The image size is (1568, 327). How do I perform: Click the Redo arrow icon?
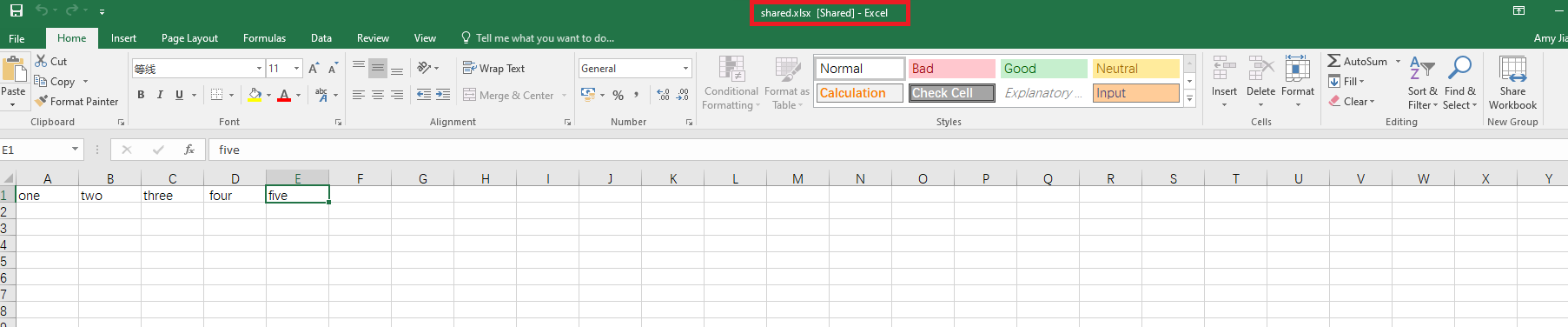pyautogui.click(x=72, y=11)
